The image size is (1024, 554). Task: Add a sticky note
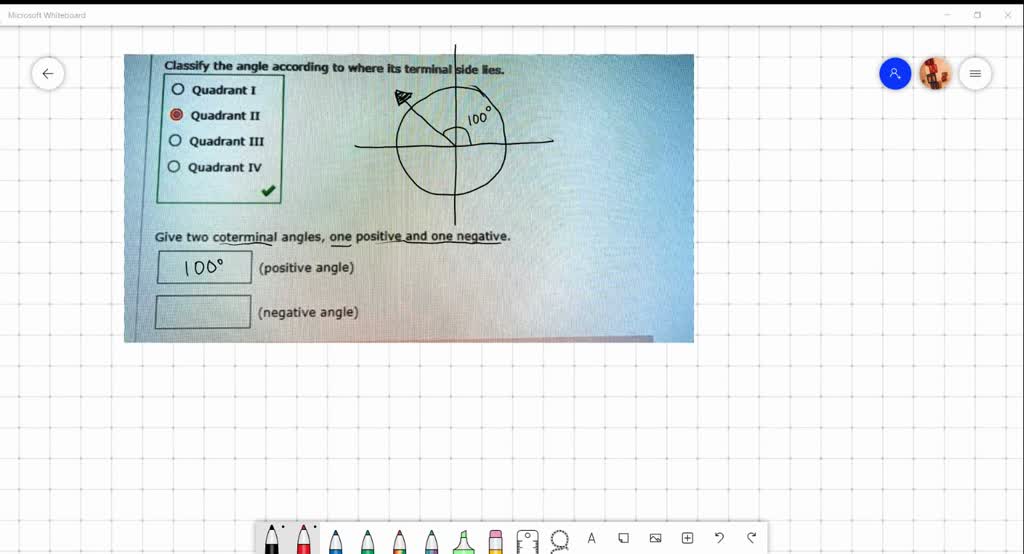[x=624, y=538]
